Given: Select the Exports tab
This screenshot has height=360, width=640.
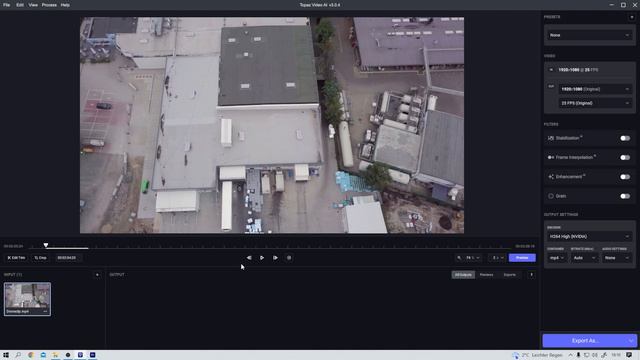Looking at the screenshot, I should click(x=509, y=275).
